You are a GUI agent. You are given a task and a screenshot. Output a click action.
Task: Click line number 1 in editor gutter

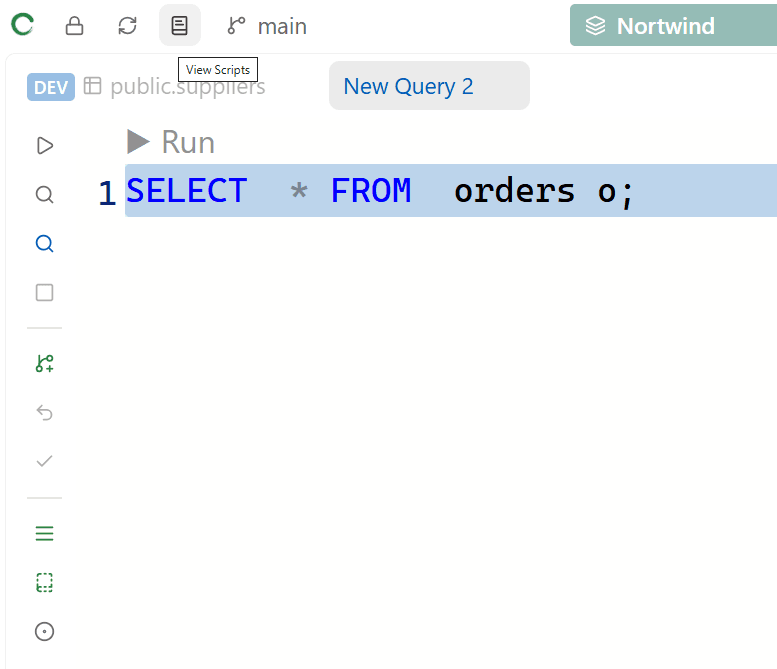pyautogui.click(x=107, y=193)
